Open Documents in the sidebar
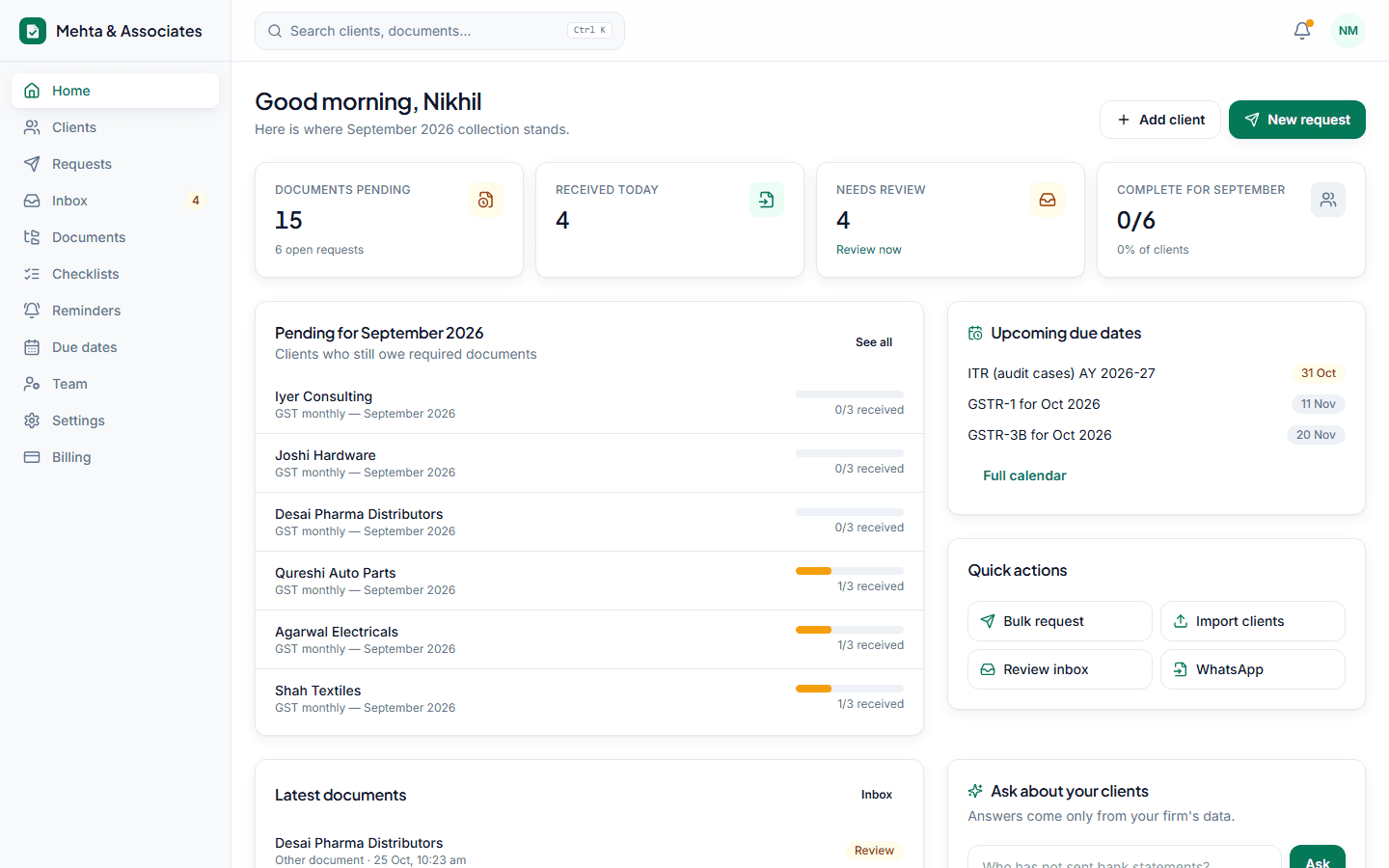 tap(116, 237)
